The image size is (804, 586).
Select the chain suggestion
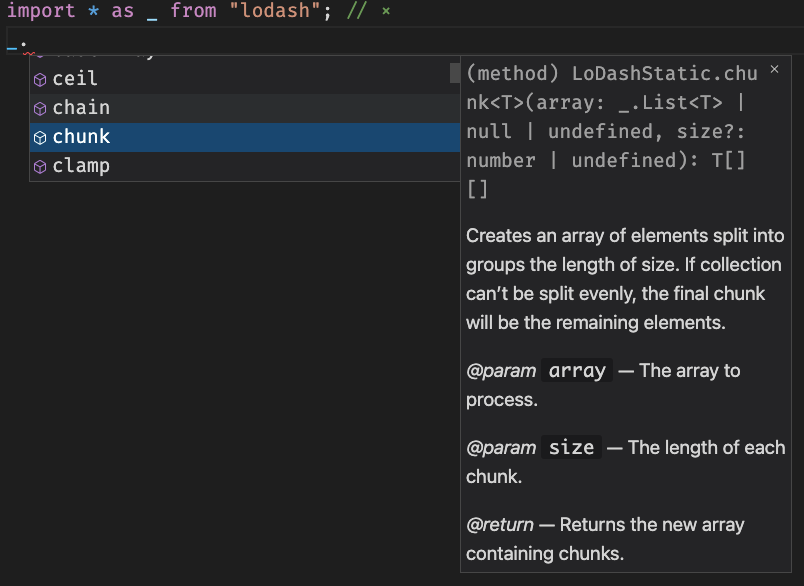[x=245, y=108]
